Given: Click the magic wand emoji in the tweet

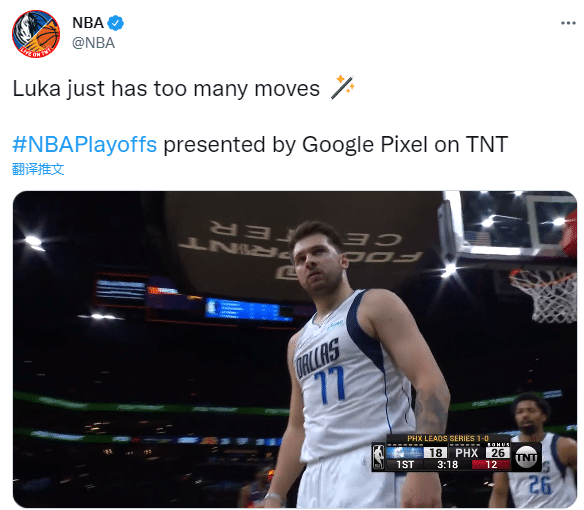Looking at the screenshot, I should point(342,88).
